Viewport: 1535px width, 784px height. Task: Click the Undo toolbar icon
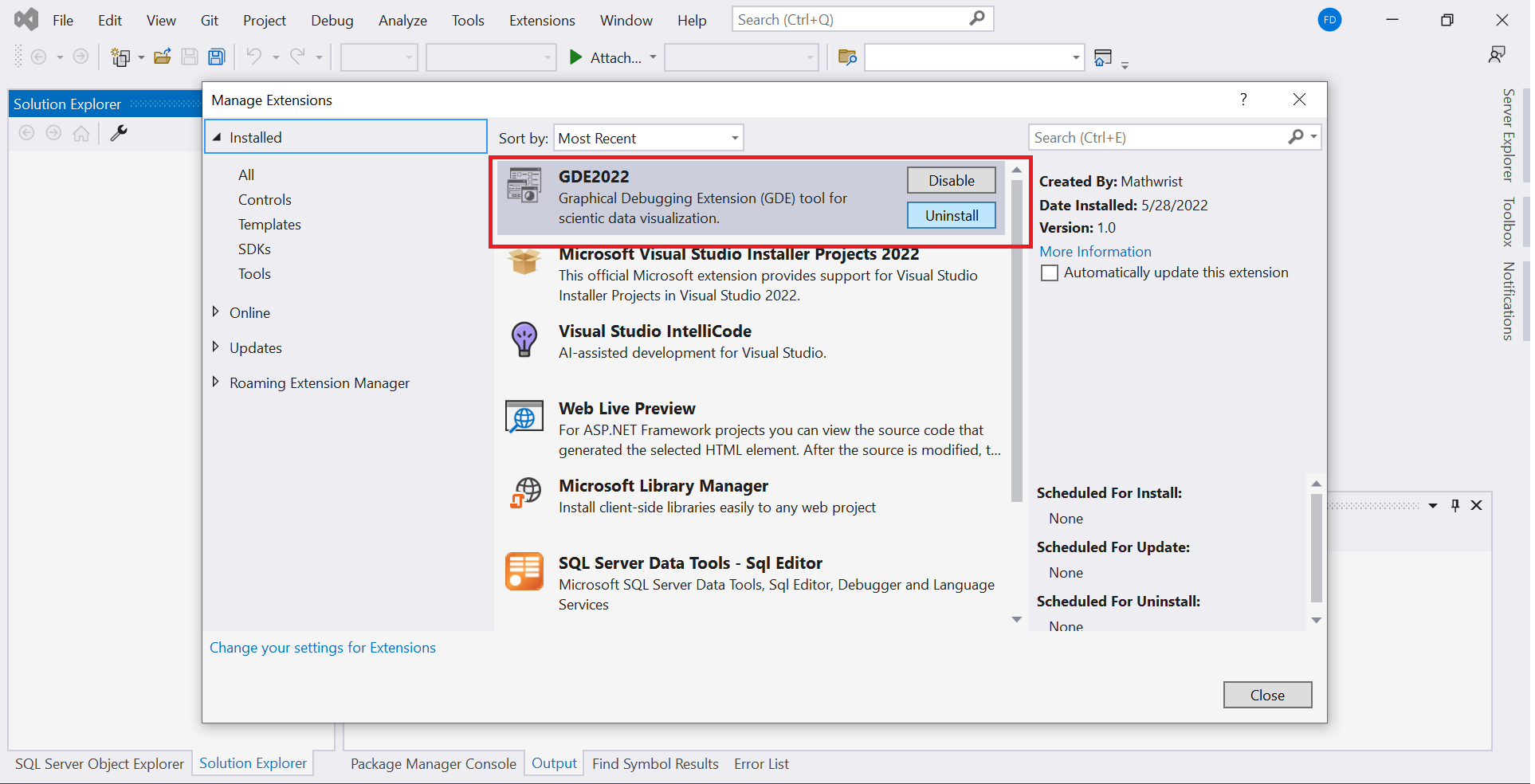click(254, 57)
